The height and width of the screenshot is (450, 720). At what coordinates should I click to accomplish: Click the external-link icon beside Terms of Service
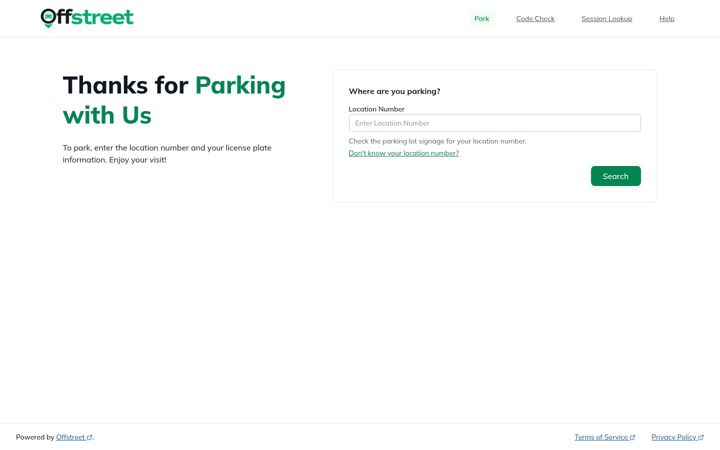click(632, 438)
